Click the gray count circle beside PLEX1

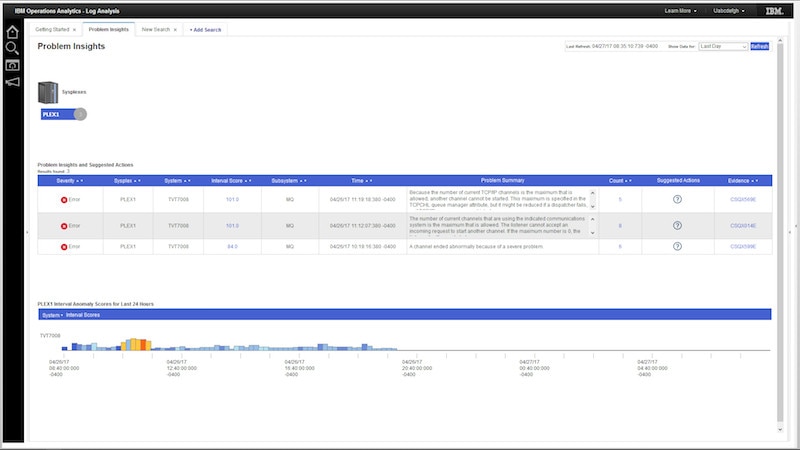pos(80,114)
